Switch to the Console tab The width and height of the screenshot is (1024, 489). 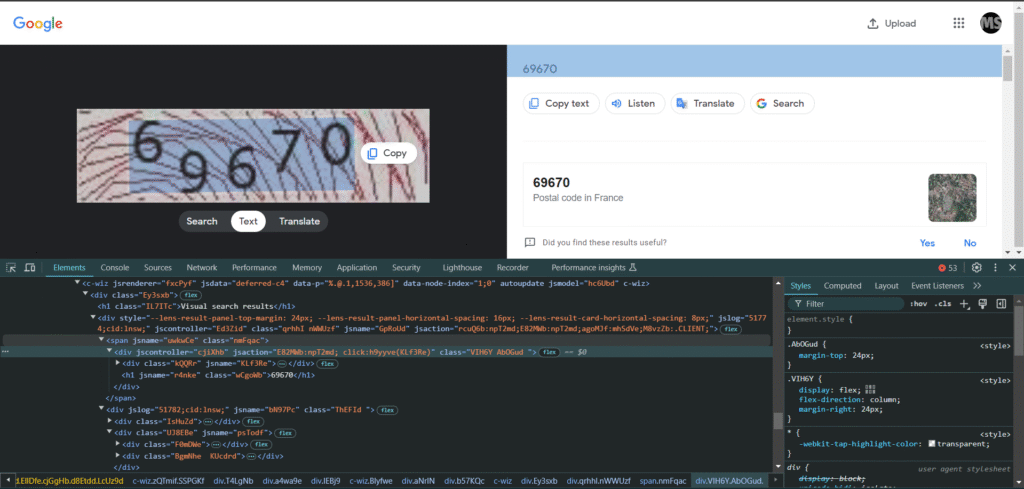(x=114, y=268)
